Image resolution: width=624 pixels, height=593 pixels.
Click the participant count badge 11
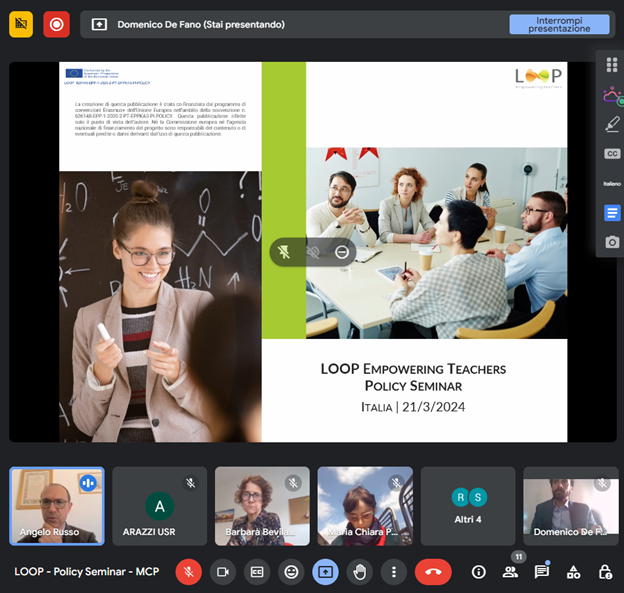pyautogui.click(x=519, y=557)
